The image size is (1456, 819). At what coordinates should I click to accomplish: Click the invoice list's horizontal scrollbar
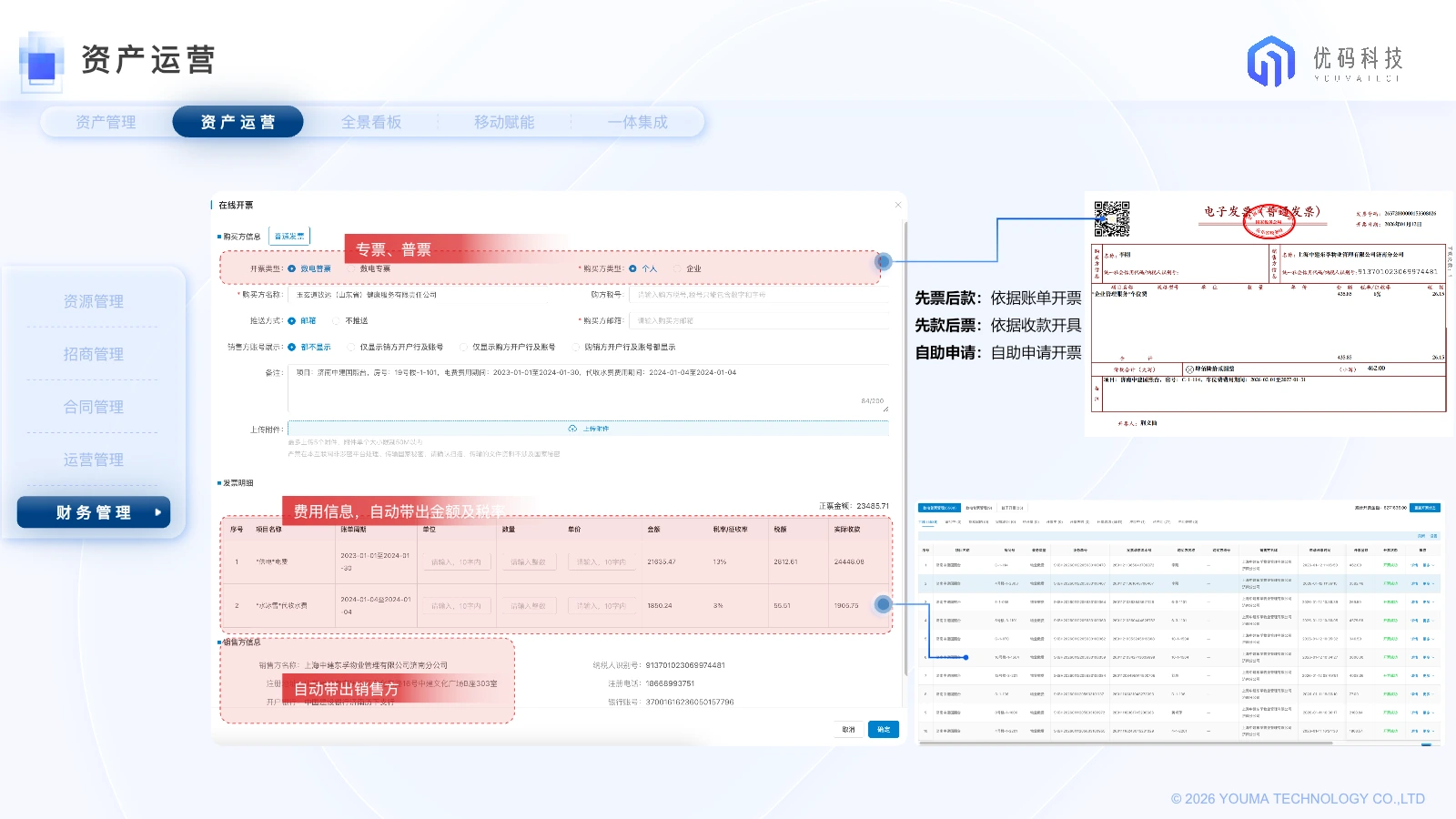tap(1126, 743)
